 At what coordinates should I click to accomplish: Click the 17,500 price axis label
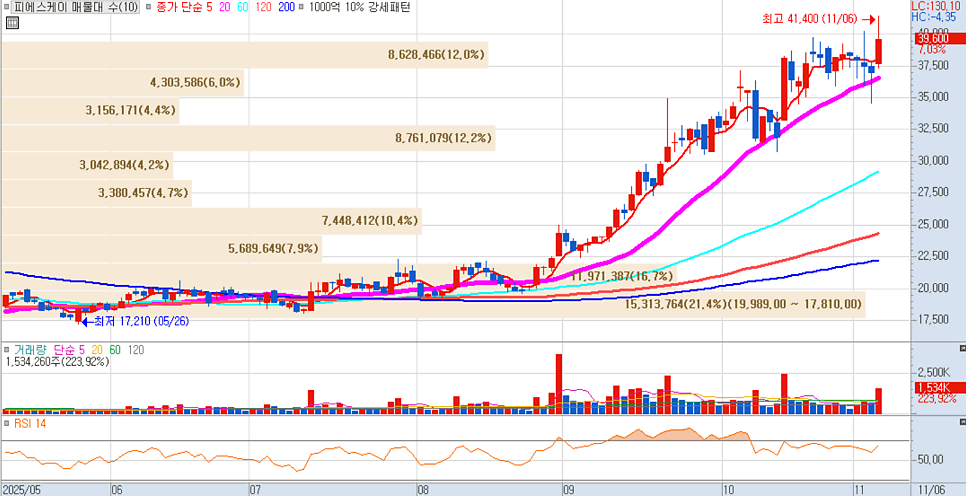933,319
